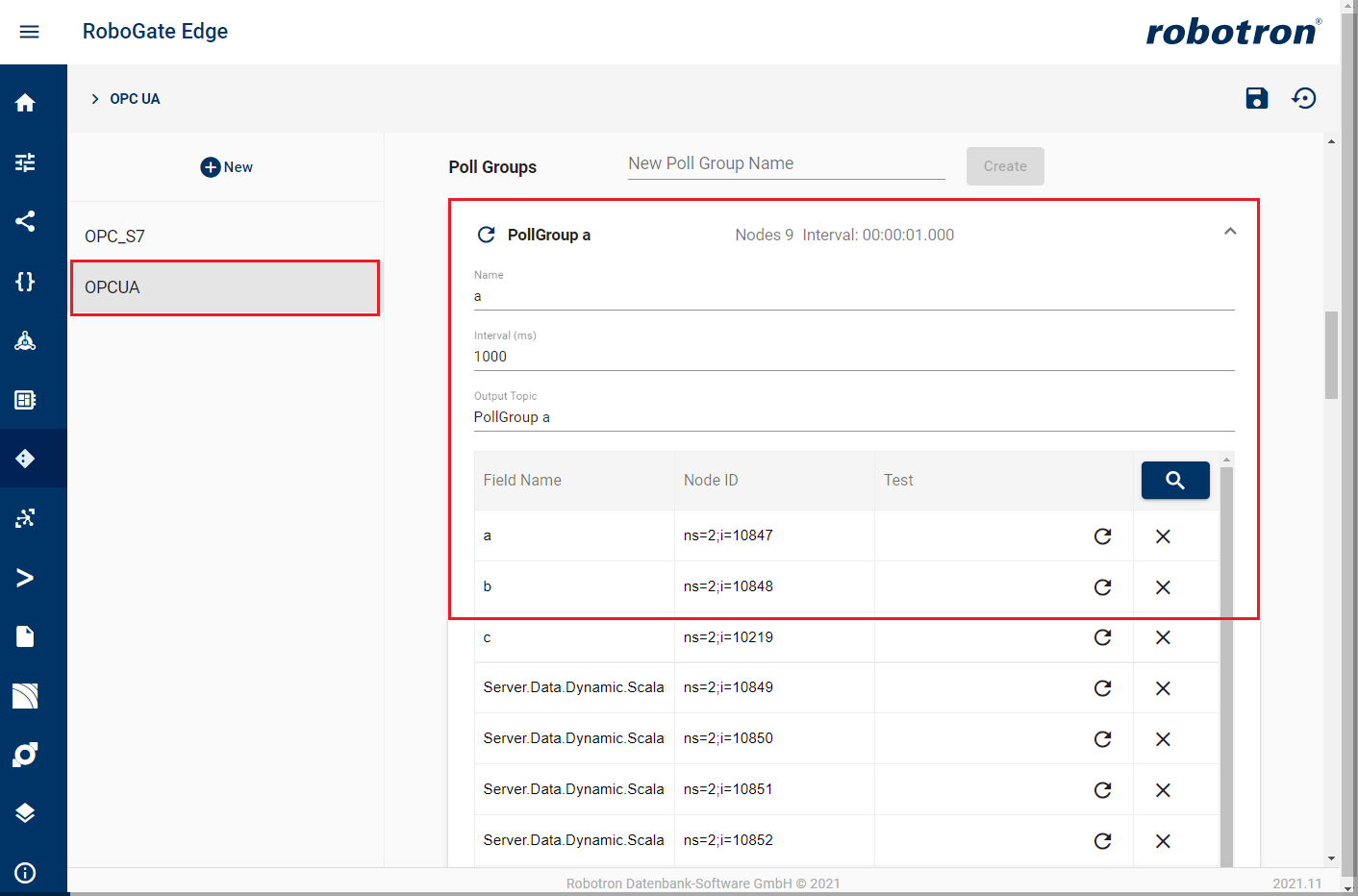Image resolution: width=1358 pixels, height=896 pixels.
Task: Edit the Name field containing a
Action: (x=854, y=296)
